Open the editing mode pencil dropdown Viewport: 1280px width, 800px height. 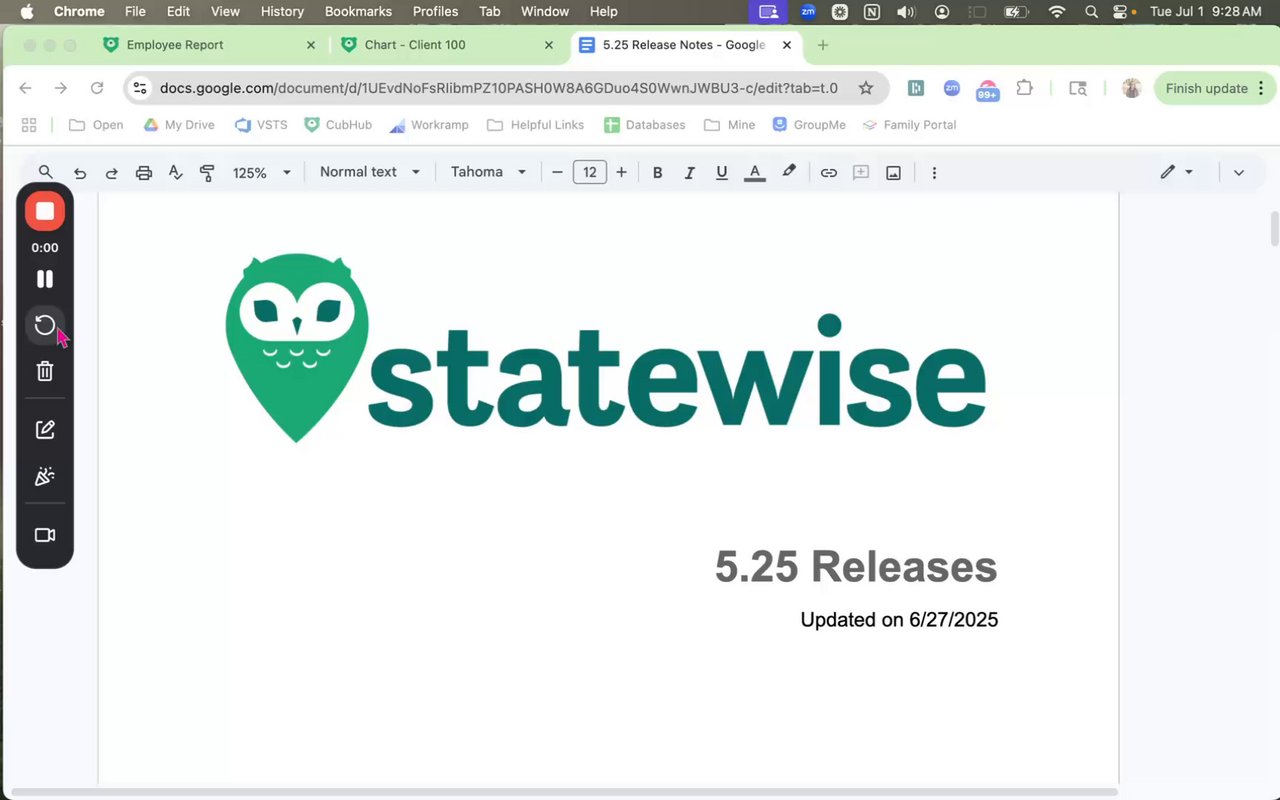1176,172
